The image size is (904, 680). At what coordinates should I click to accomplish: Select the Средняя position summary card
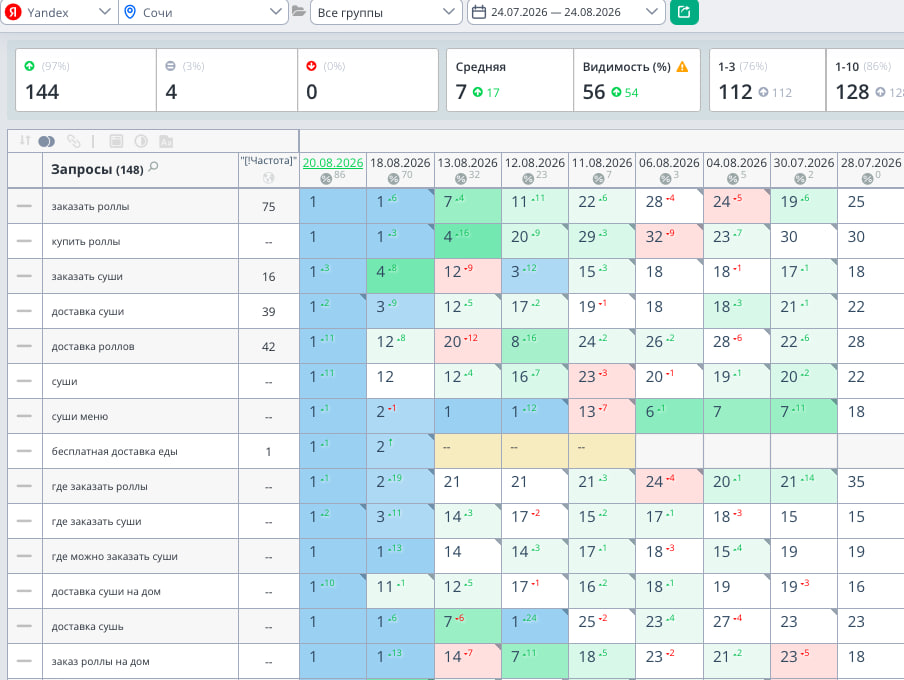[510, 80]
